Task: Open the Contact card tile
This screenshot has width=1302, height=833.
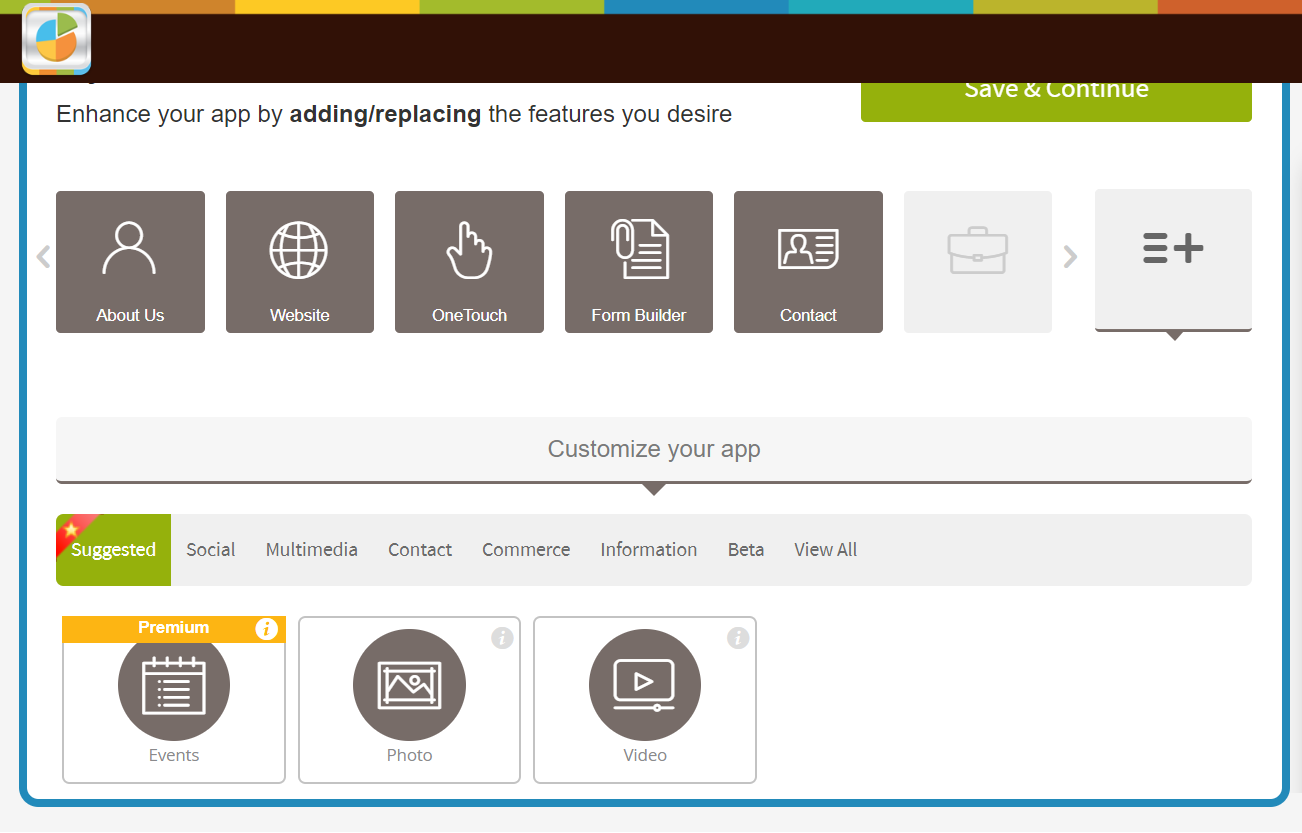Action: [x=808, y=262]
